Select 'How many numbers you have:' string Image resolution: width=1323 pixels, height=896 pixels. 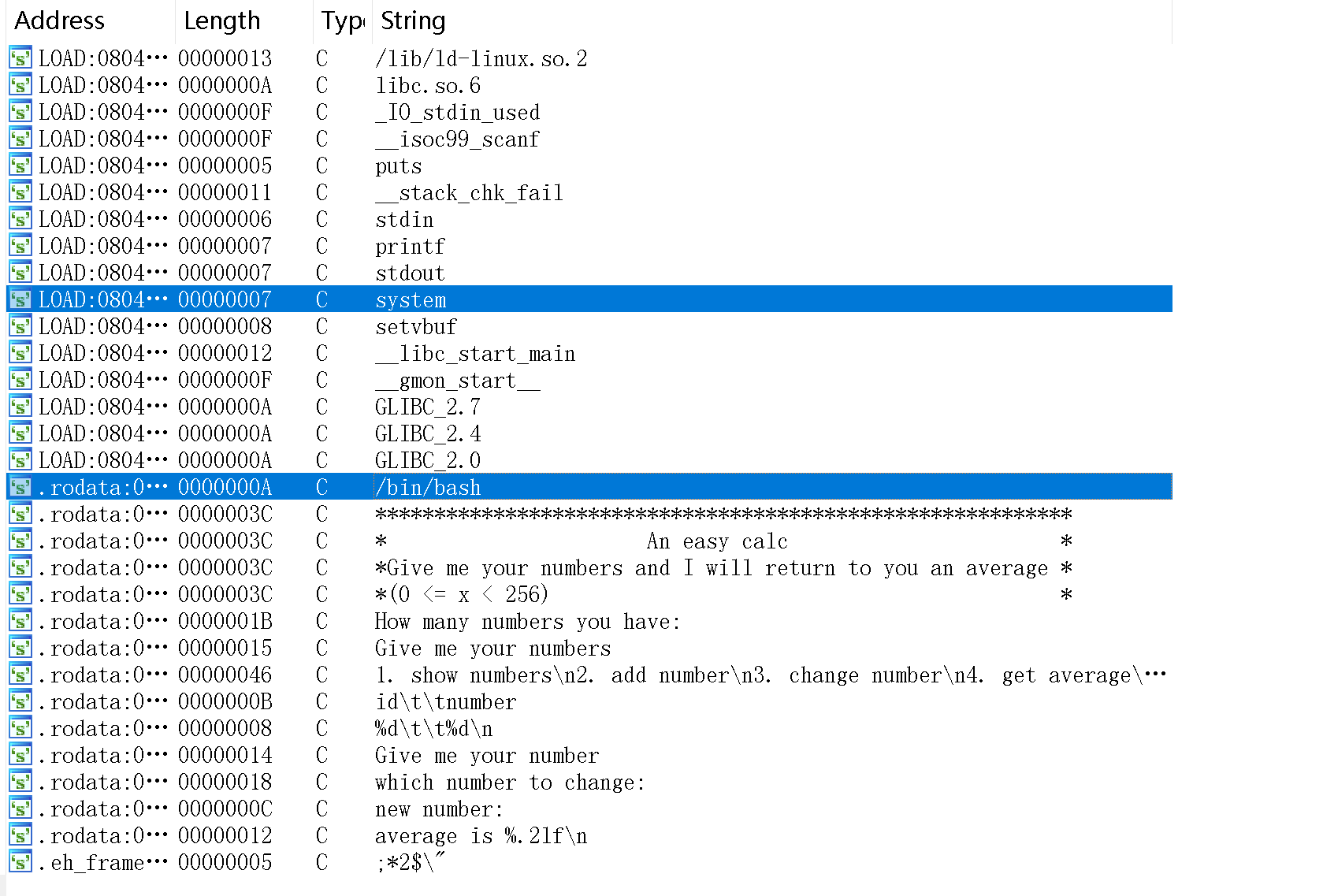[x=527, y=622]
